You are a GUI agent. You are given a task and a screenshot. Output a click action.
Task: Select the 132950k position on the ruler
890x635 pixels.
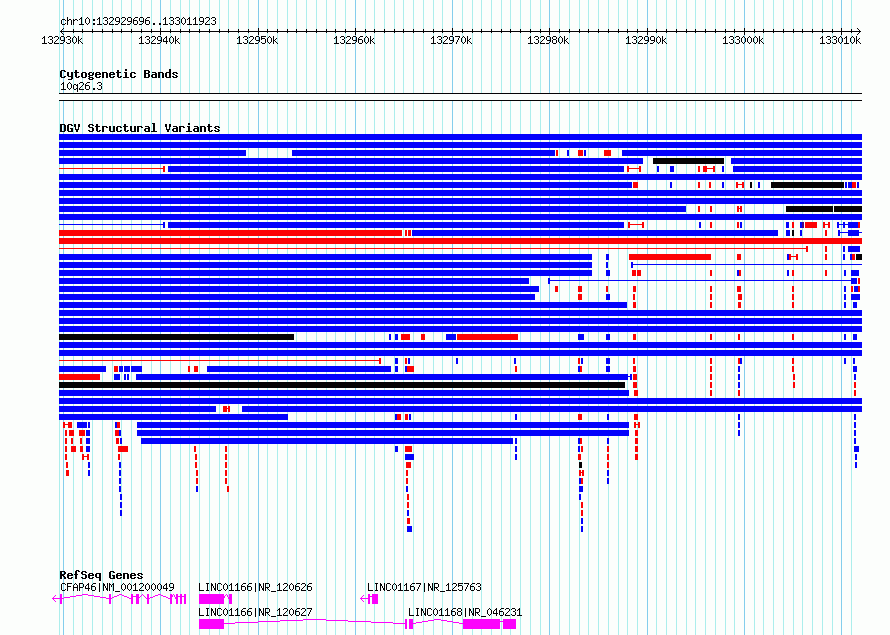(257, 40)
